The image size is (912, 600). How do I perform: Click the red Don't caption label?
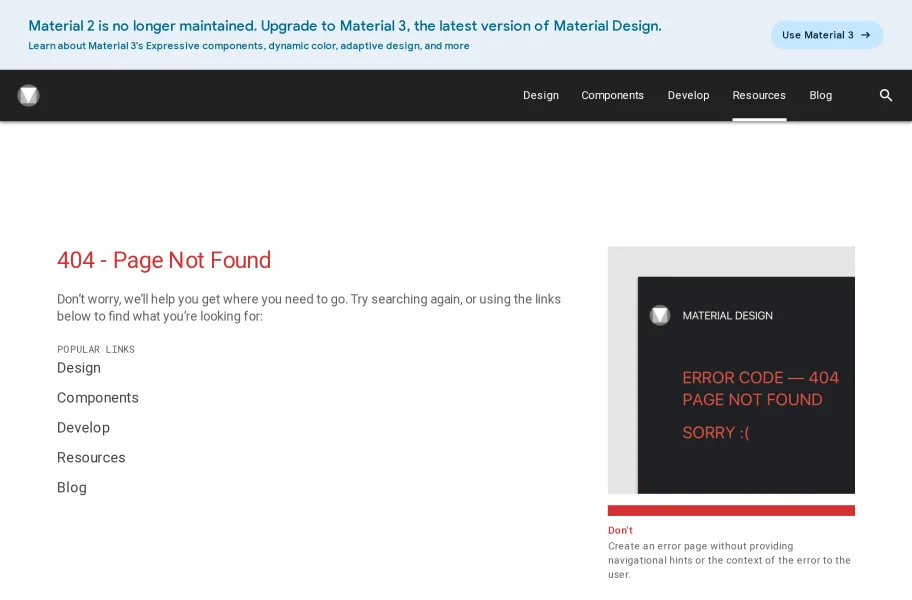click(620, 530)
